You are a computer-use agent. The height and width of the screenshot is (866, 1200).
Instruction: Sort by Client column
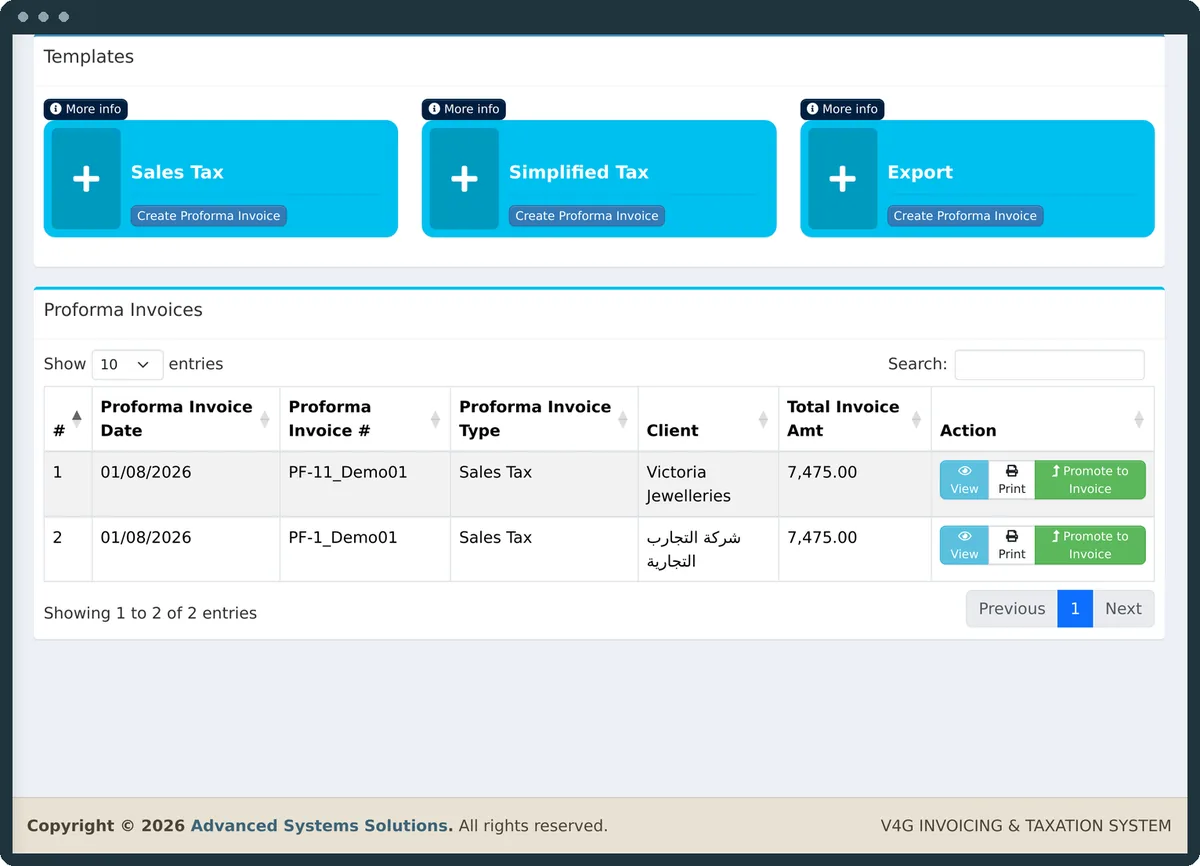click(708, 419)
